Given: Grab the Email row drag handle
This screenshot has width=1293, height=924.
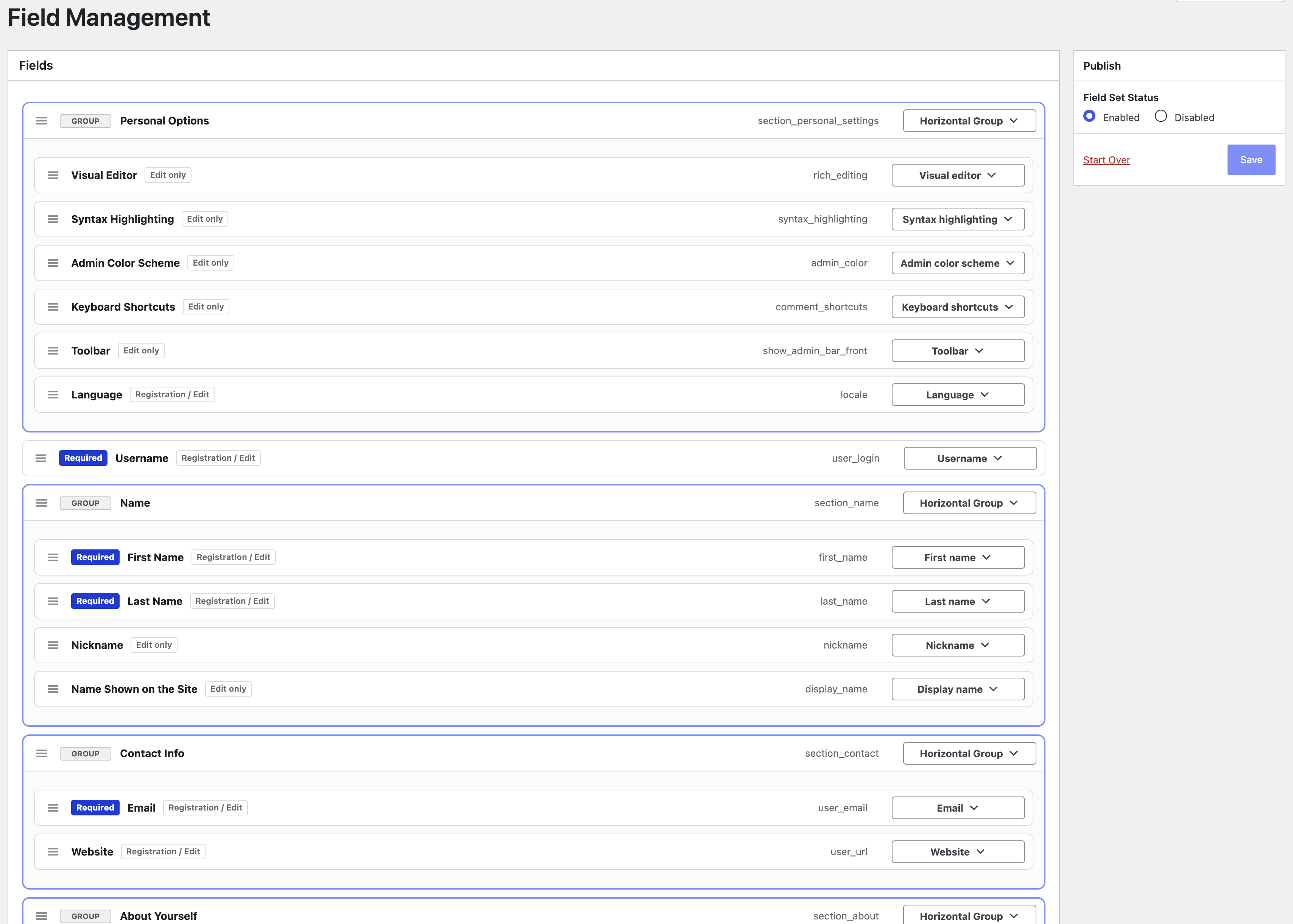Looking at the screenshot, I should click(53, 807).
